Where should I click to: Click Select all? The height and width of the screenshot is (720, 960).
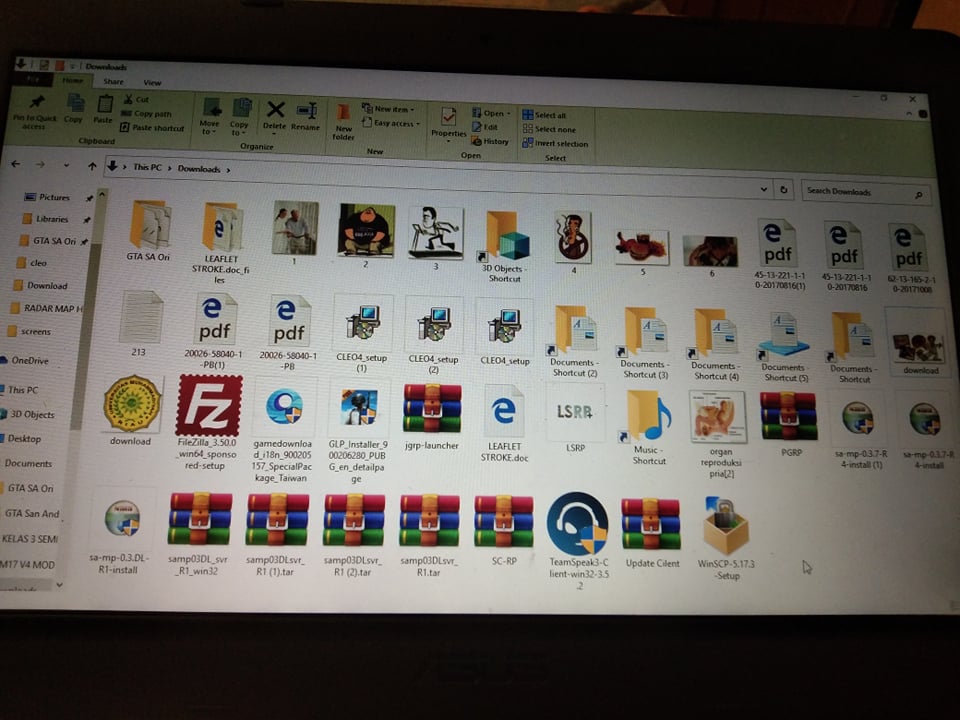pos(544,114)
